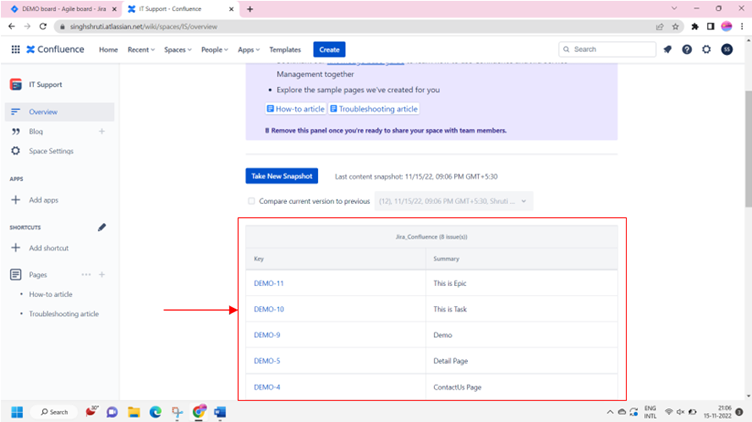Open the app switcher grid icon

pos(15,49)
